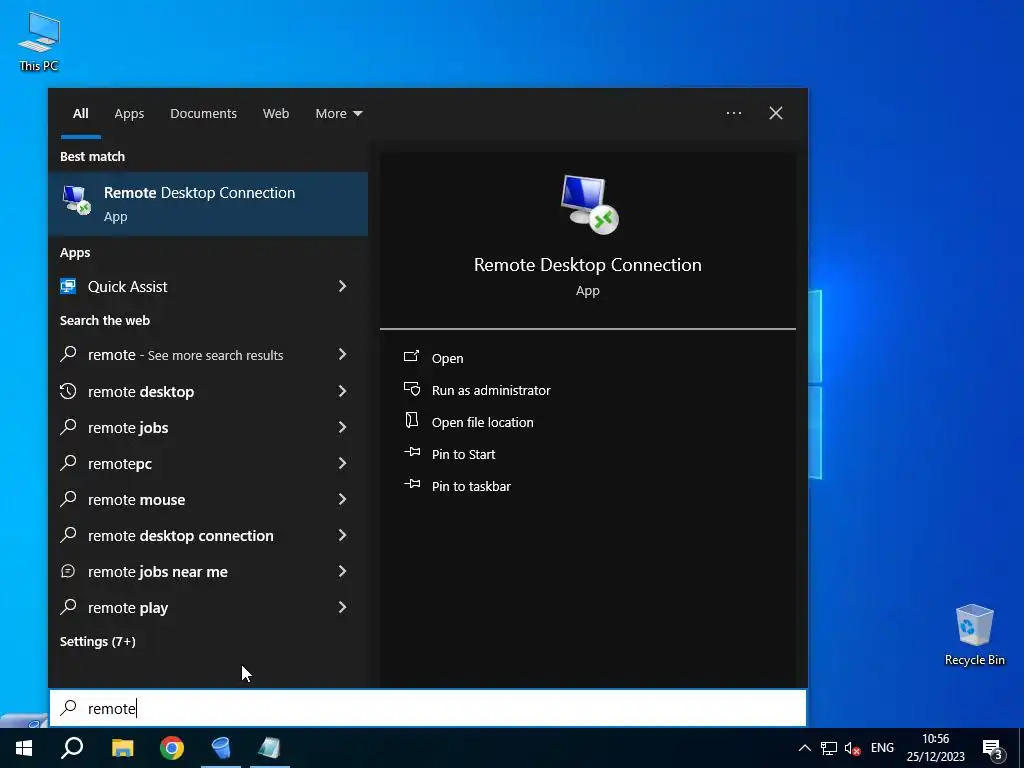Expand the remote mouse suggestion chevron
Image resolution: width=1024 pixels, height=768 pixels.
342,499
